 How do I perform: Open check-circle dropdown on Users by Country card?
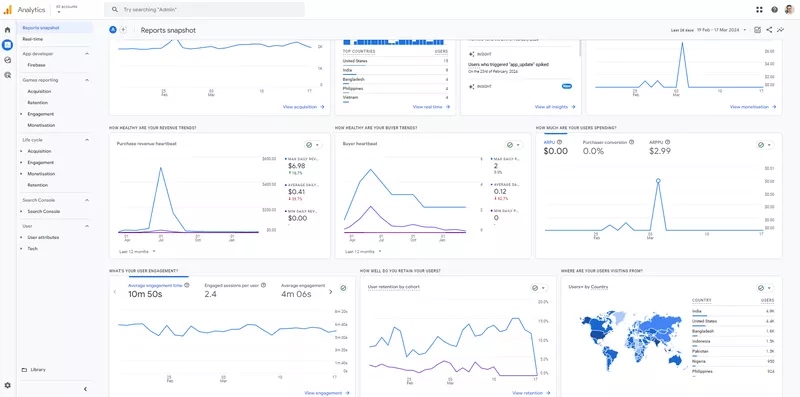coord(765,288)
